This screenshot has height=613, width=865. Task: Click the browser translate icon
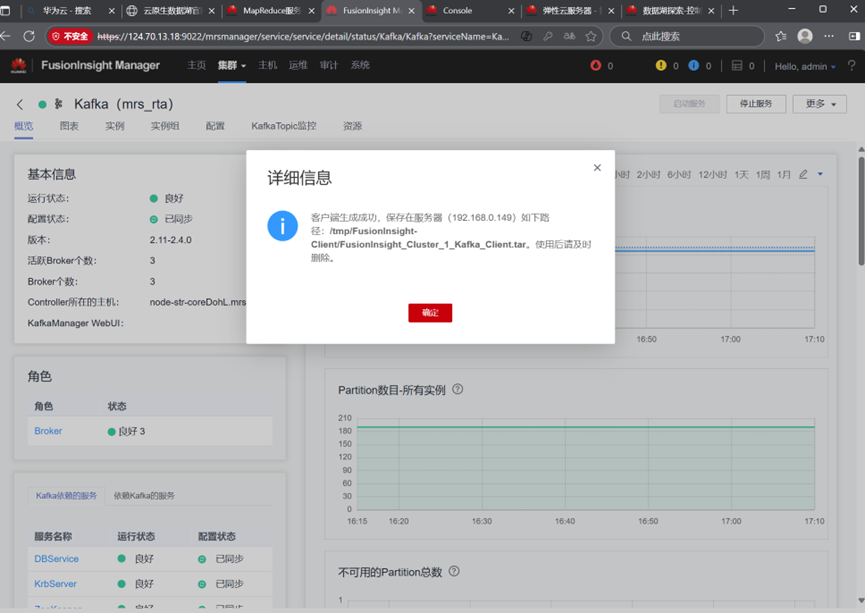569,36
